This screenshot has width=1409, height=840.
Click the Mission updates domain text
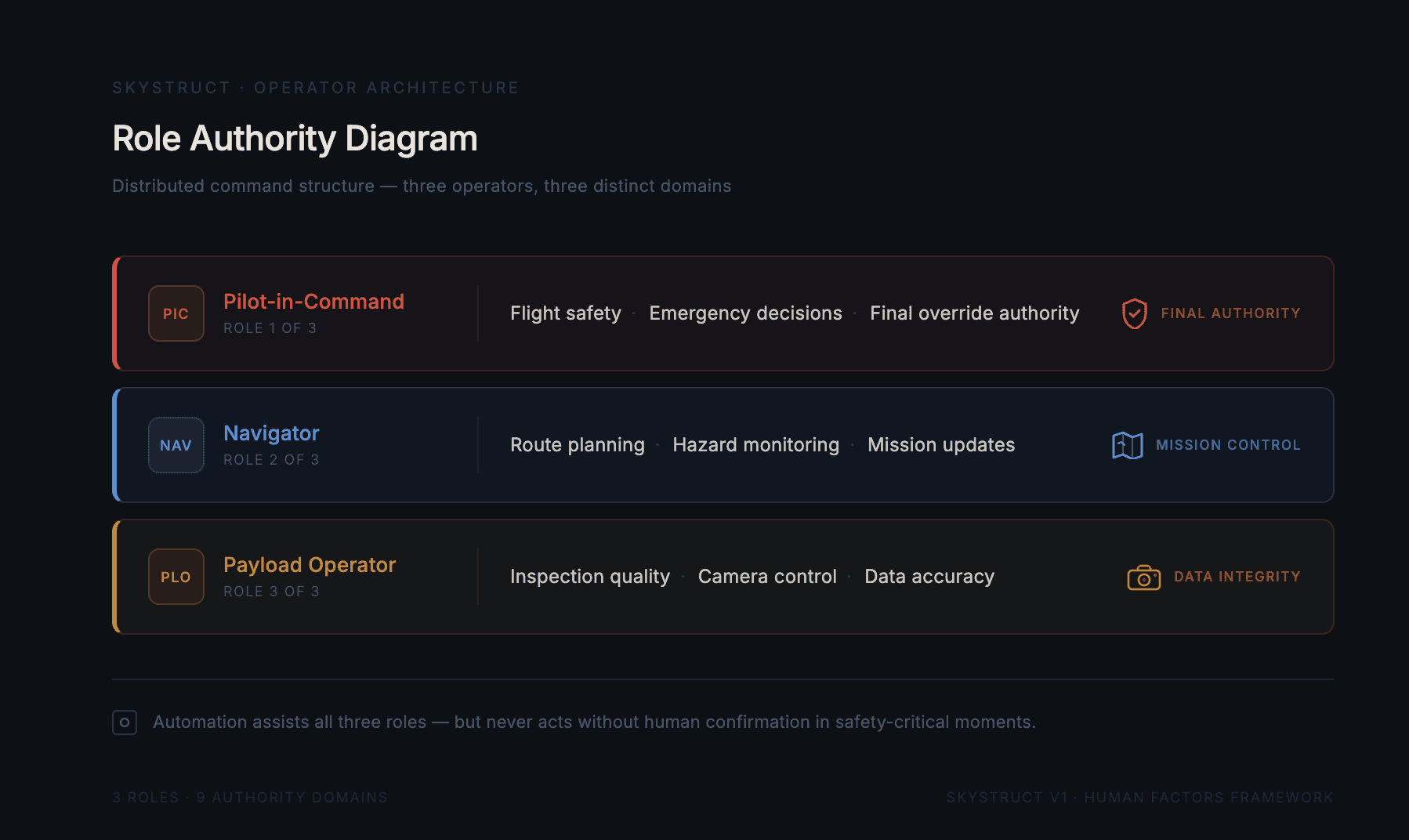pyautogui.click(x=941, y=445)
